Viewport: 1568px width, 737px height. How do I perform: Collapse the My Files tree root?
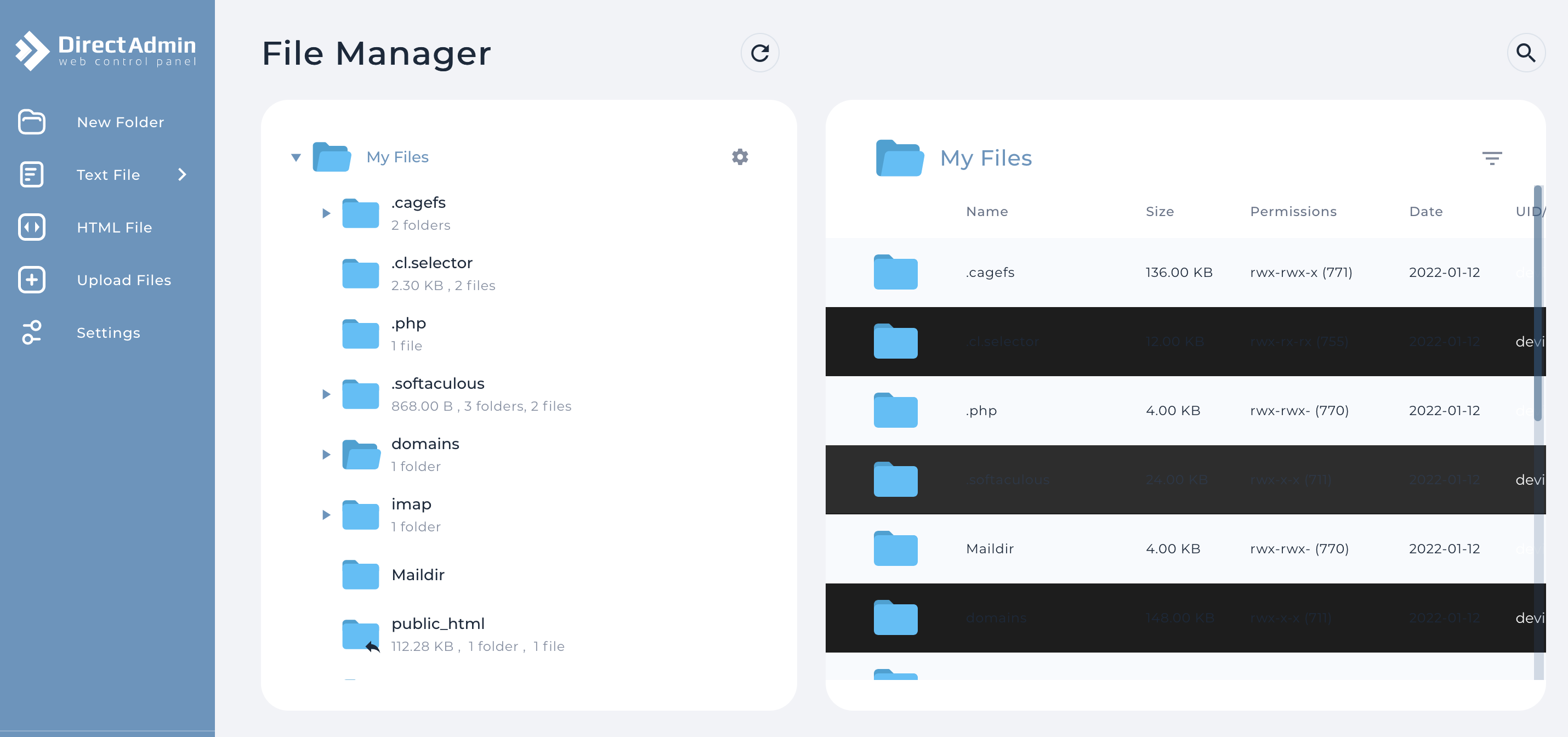tap(296, 157)
